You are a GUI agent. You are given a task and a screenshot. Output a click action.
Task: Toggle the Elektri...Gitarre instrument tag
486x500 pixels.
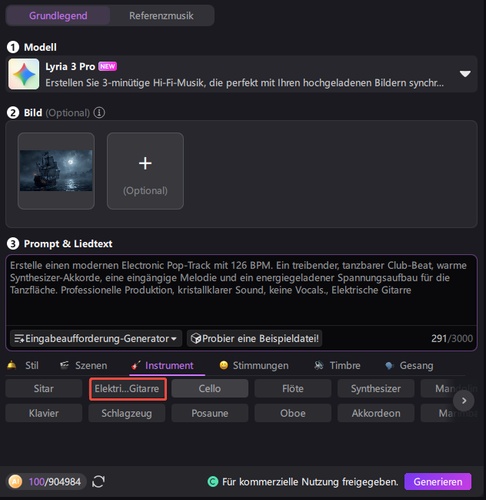point(127,389)
